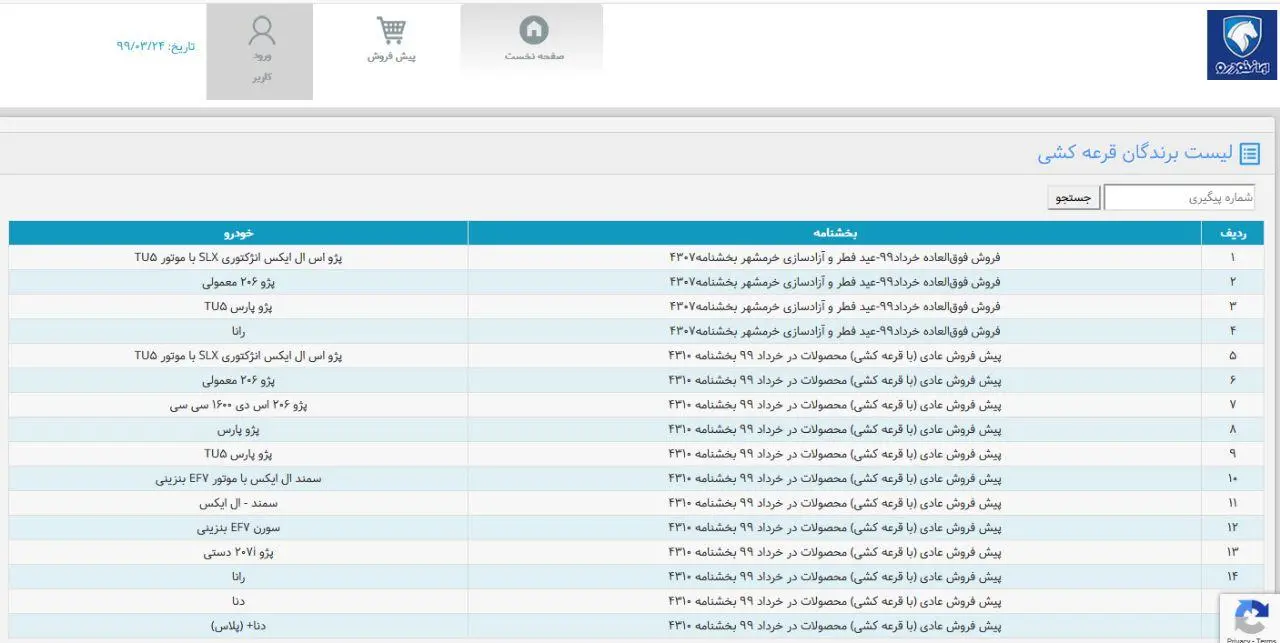
Task: Select the سورن EF7 بنزینی cell
Action: [238, 527]
